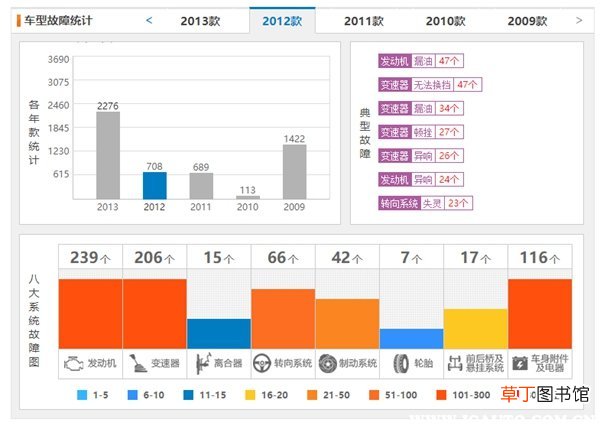Open the 2009款 tab
Viewport: 600px width, 429px height.
(527, 21)
